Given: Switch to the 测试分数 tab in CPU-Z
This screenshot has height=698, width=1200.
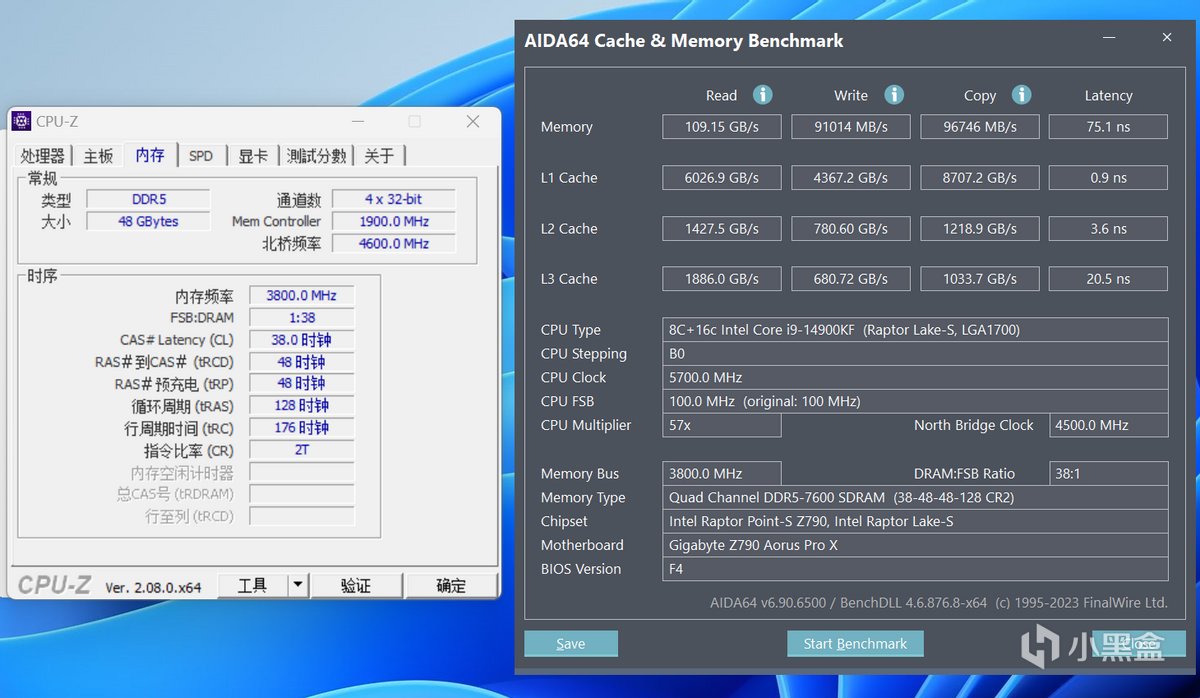Looking at the screenshot, I should pos(316,156).
